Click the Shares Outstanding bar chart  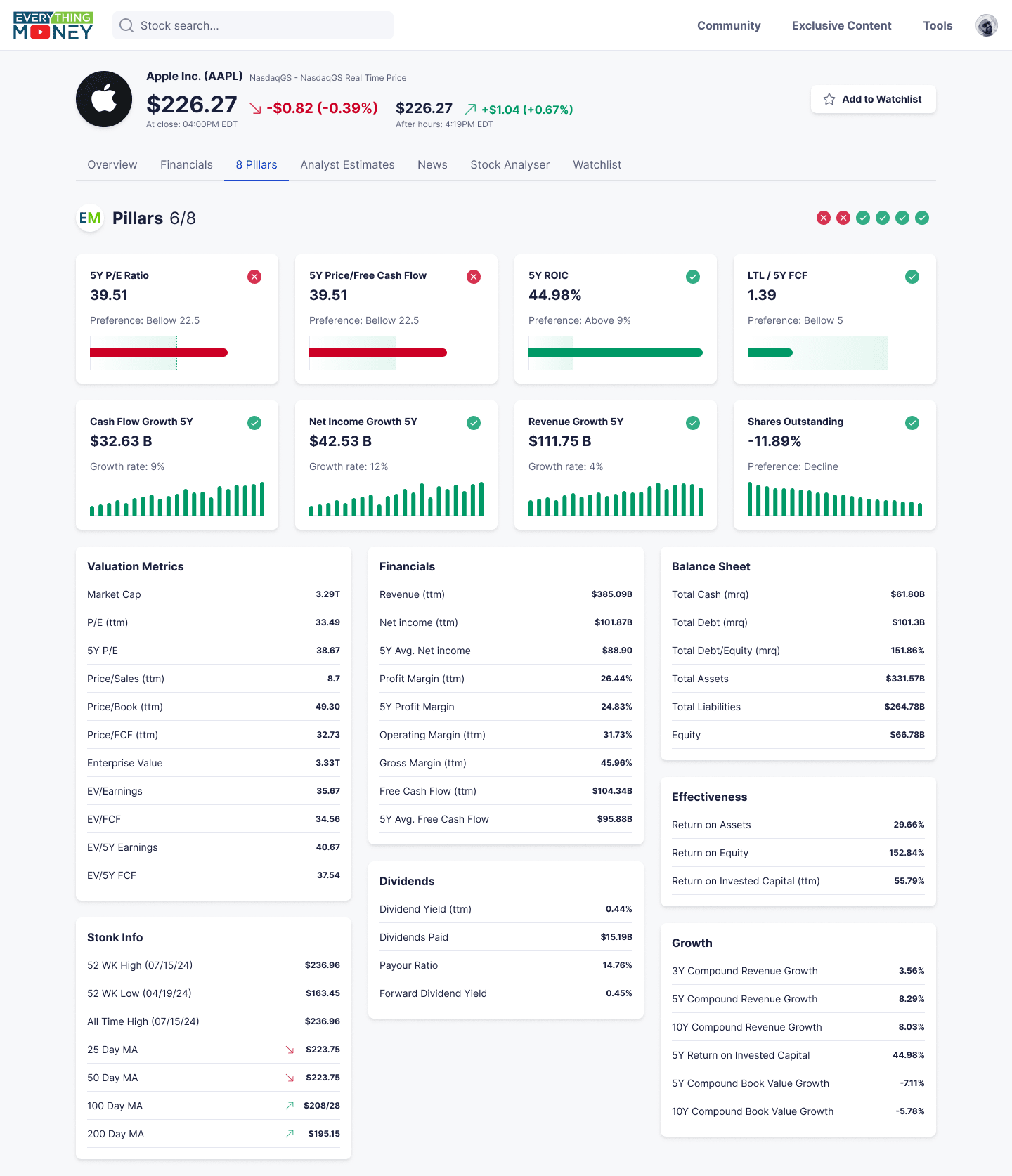(x=835, y=499)
